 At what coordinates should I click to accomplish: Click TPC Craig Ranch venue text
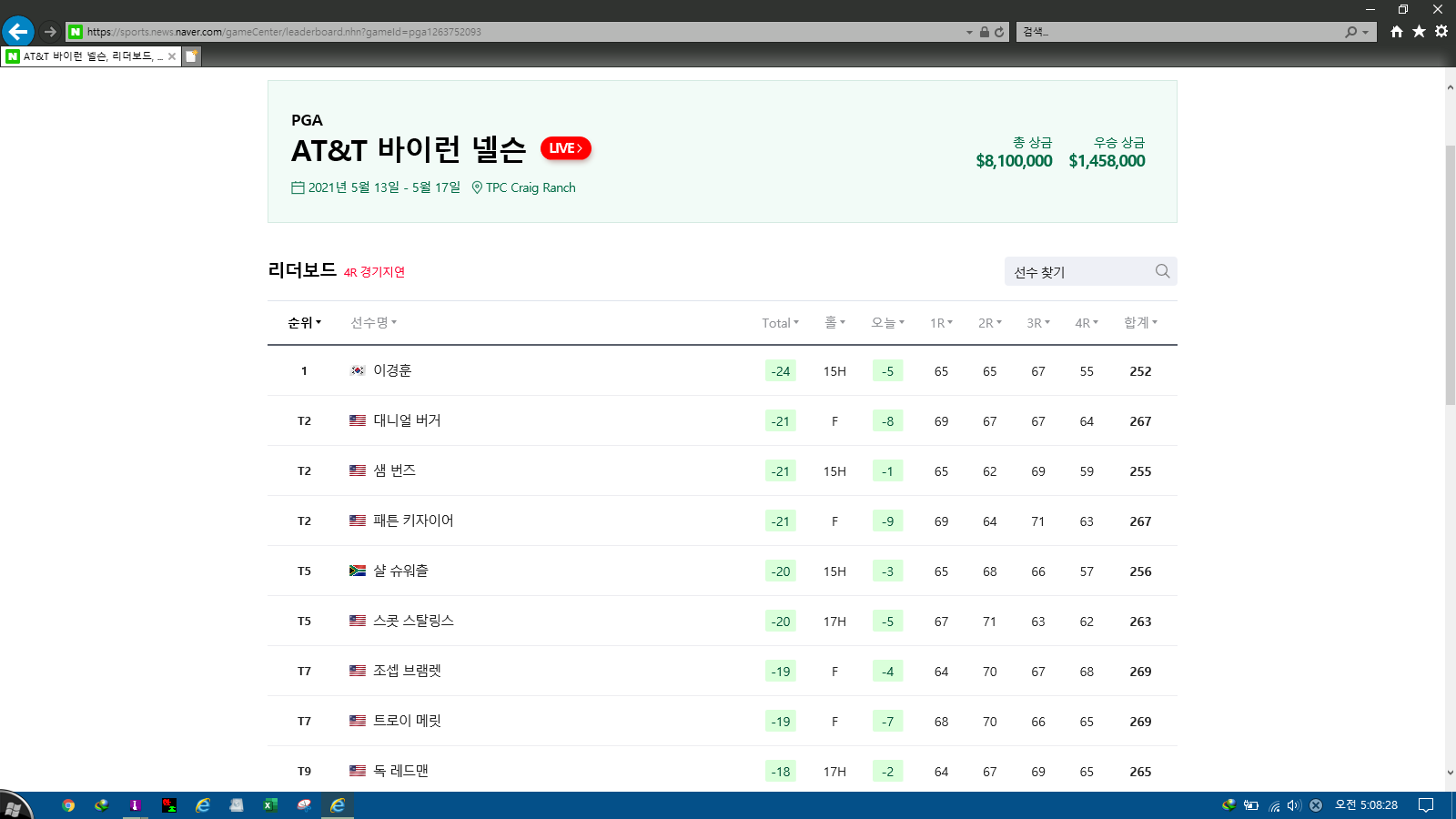[531, 187]
